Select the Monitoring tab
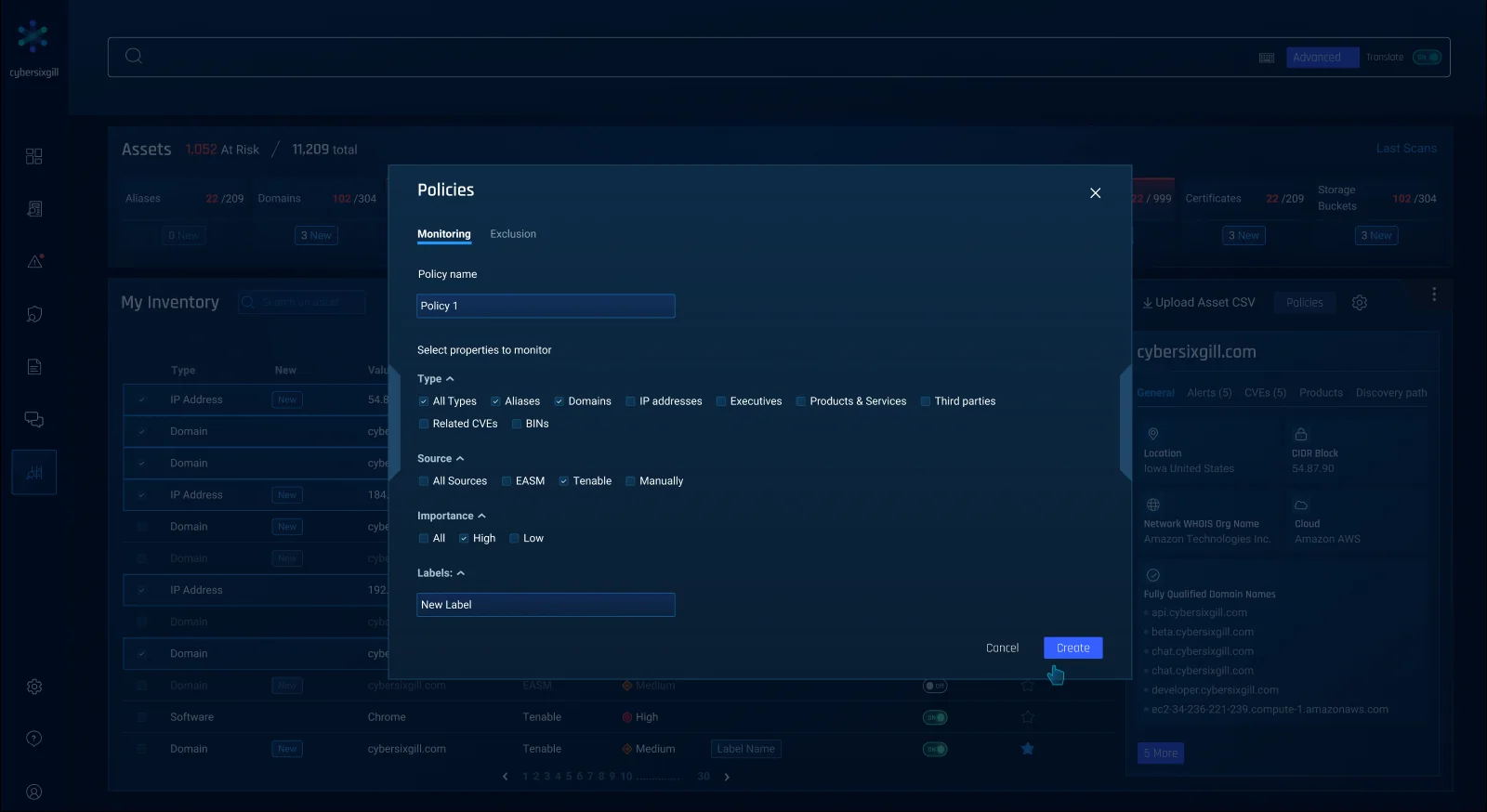 pyautogui.click(x=444, y=234)
